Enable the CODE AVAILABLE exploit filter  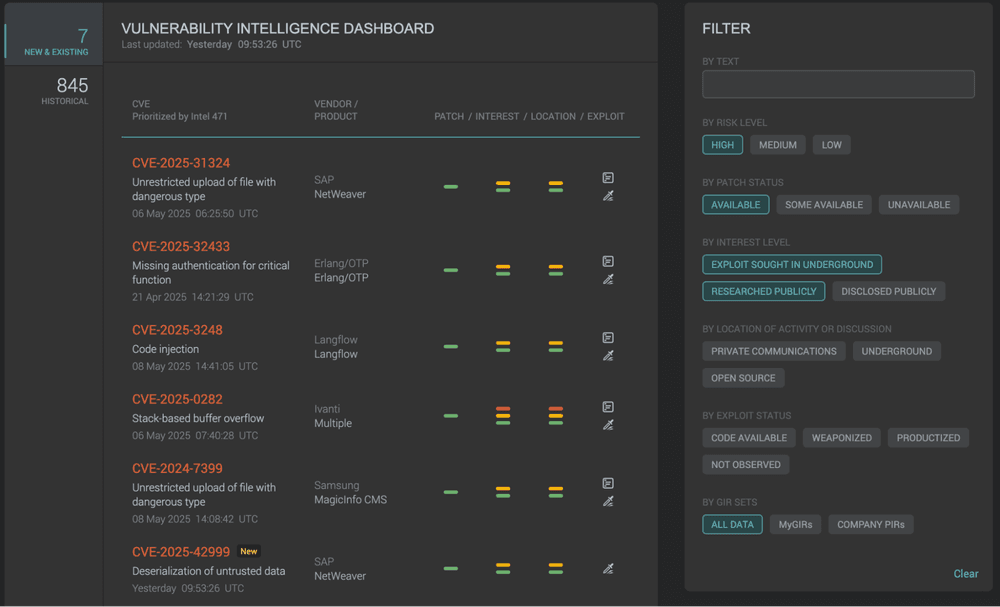point(749,438)
